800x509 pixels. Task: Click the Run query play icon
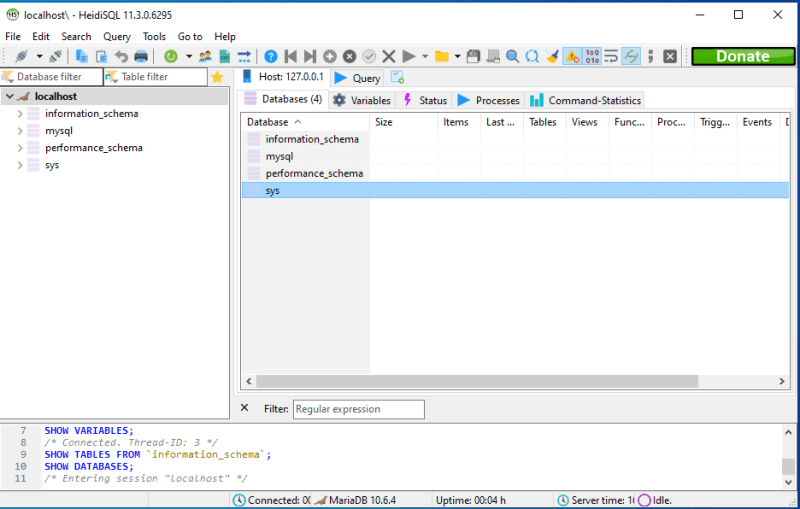[409, 56]
